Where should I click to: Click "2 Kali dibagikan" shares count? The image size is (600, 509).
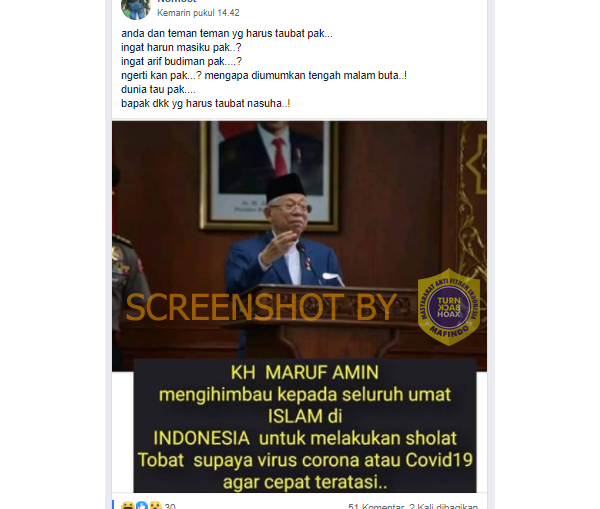(x=443, y=506)
